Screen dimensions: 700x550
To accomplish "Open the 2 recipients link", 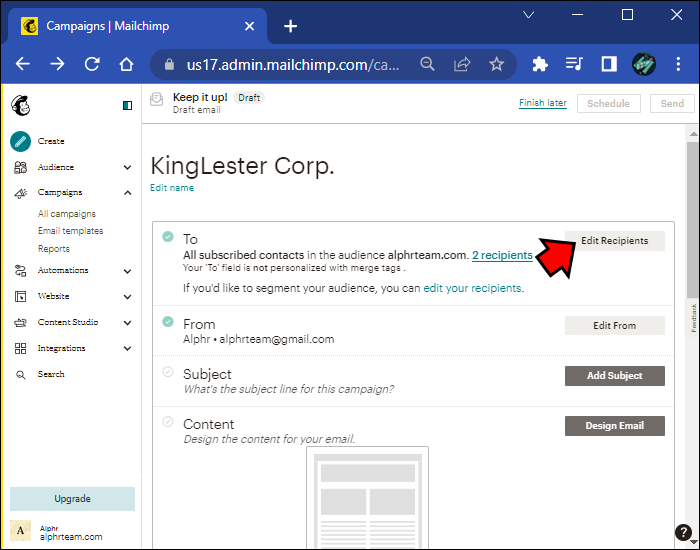I will click(502, 255).
